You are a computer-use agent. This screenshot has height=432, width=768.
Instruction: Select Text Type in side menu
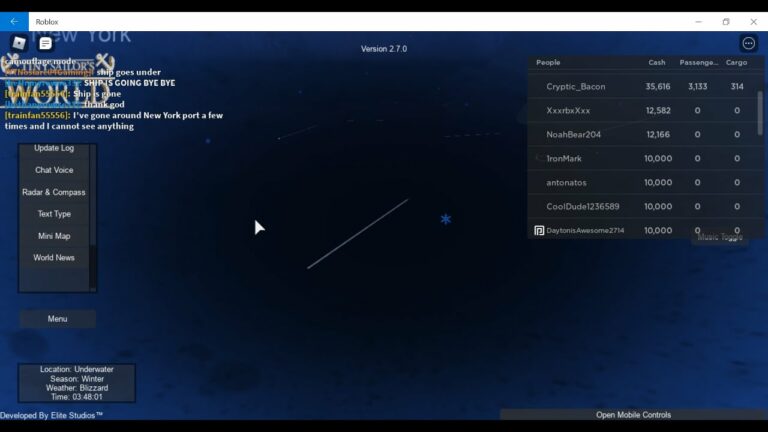tap(54, 214)
